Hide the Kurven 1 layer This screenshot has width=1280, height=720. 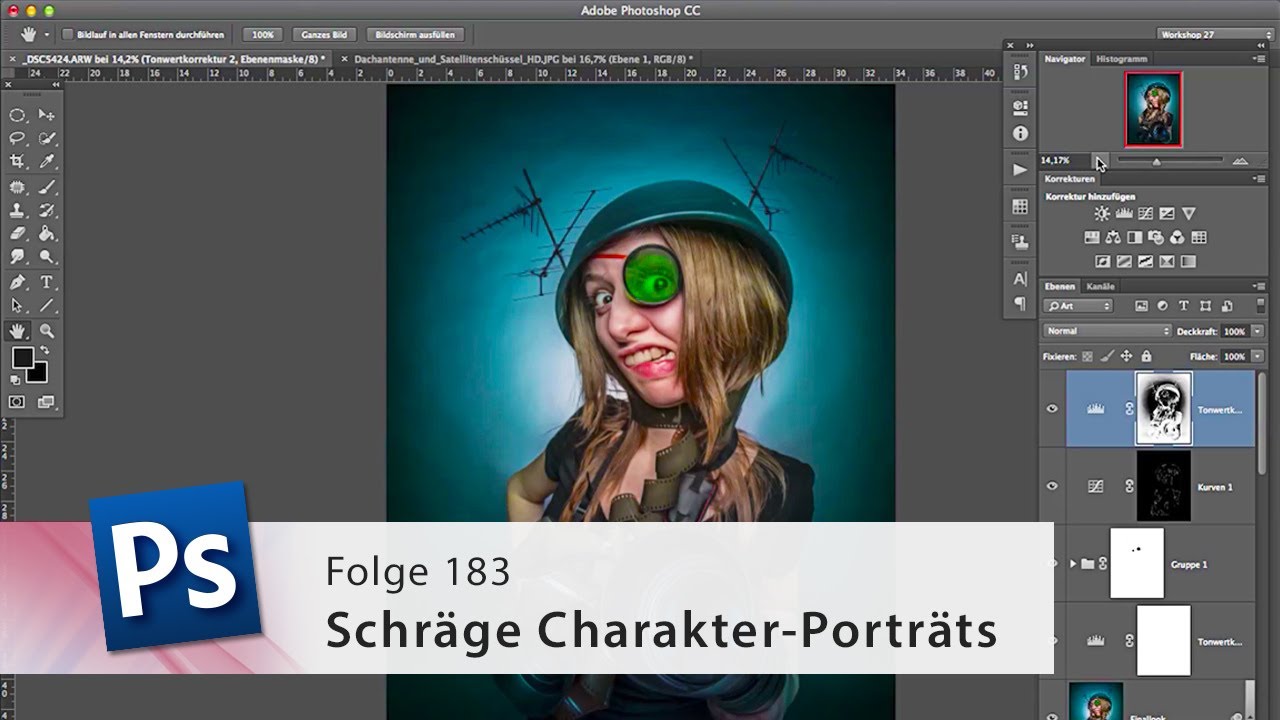coord(1052,486)
